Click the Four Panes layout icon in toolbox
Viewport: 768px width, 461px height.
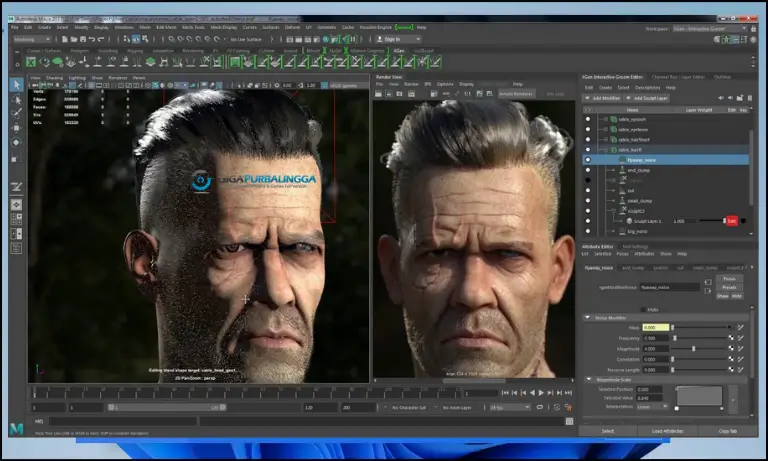[16, 219]
